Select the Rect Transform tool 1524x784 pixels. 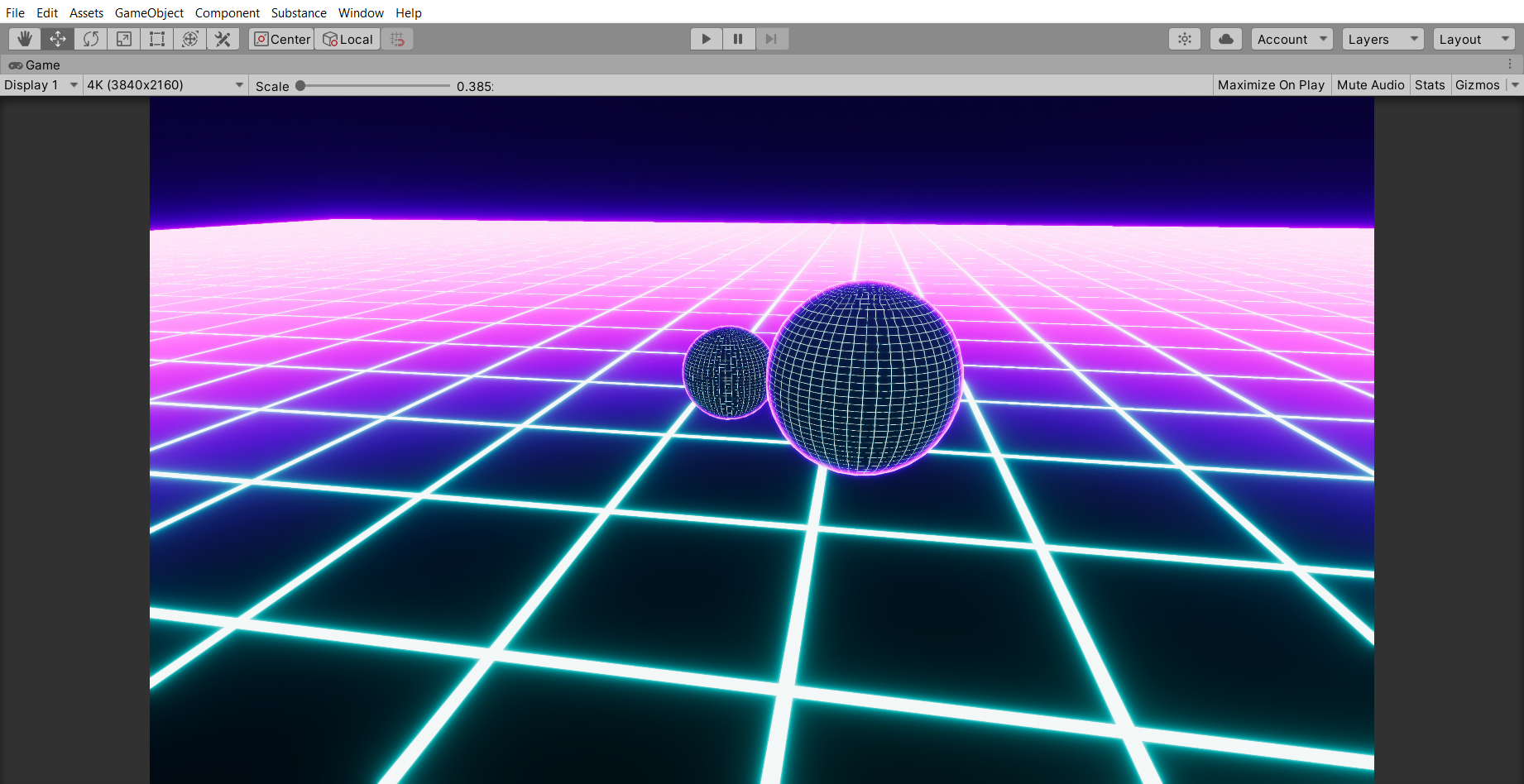pos(157,39)
